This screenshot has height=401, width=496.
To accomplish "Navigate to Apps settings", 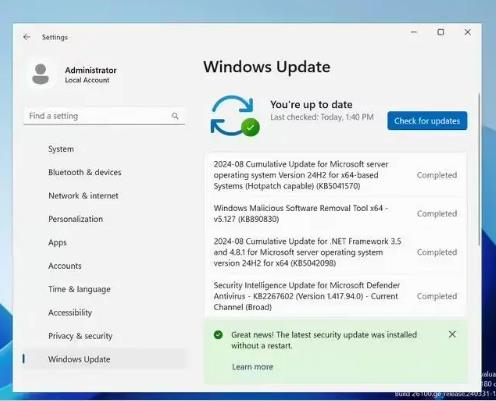I will click(x=57, y=243).
